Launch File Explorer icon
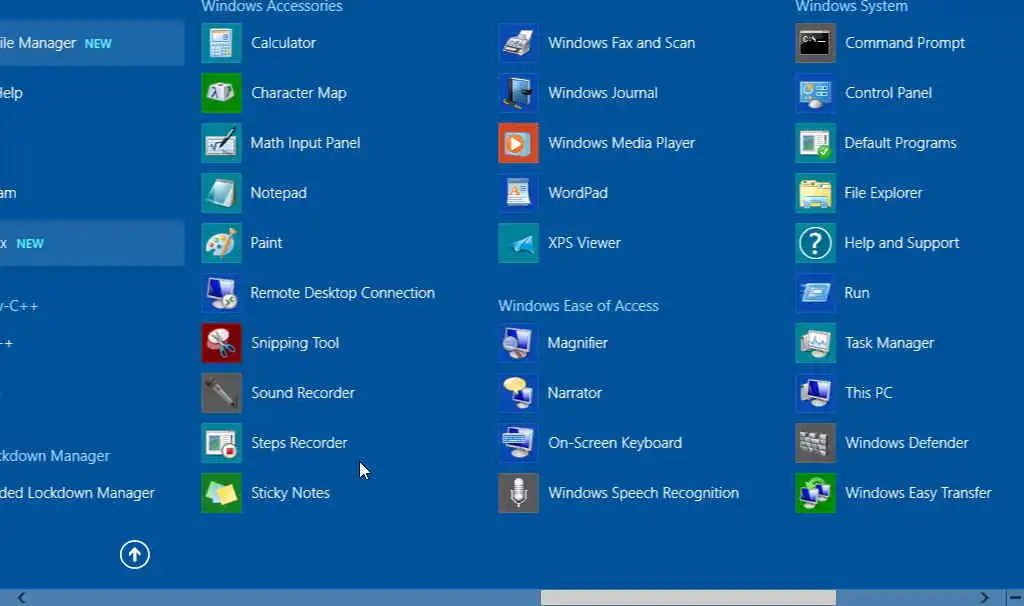The height and width of the screenshot is (606, 1024). tap(816, 193)
